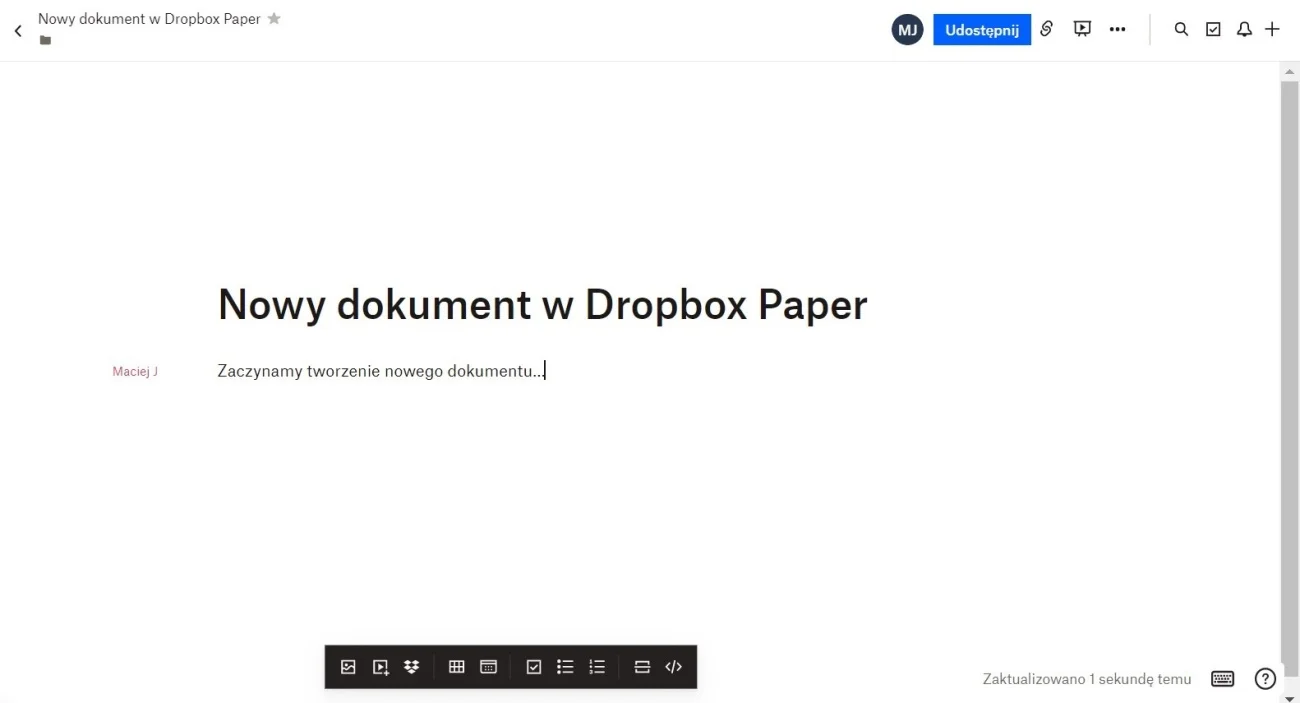1300x703 pixels.
Task: Open the three-dot more options menu
Action: [x=1118, y=30]
